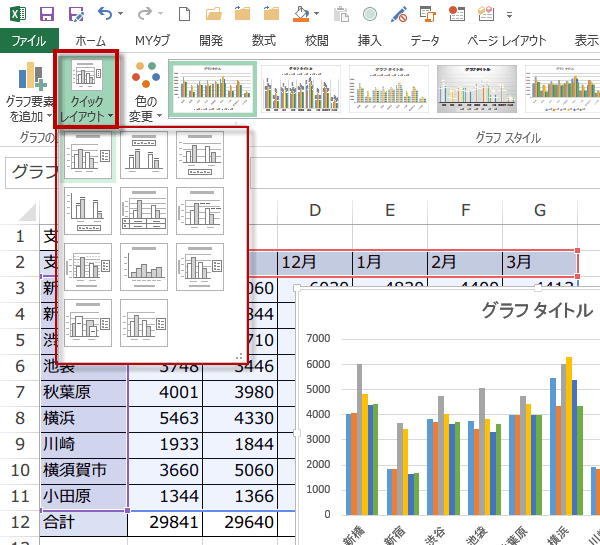This screenshot has height=545, width=600.
Task: Choose quick layout 7 in third row
Action: (x=88, y=267)
